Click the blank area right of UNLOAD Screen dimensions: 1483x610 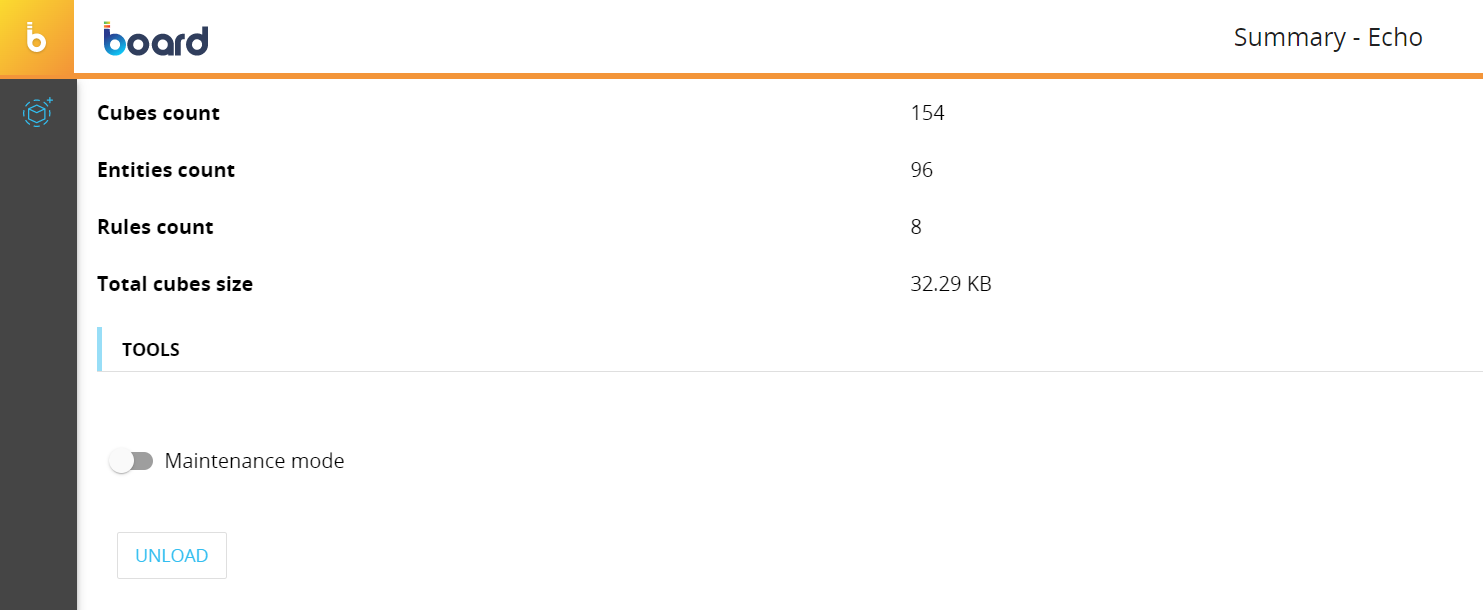tap(700, 555)
